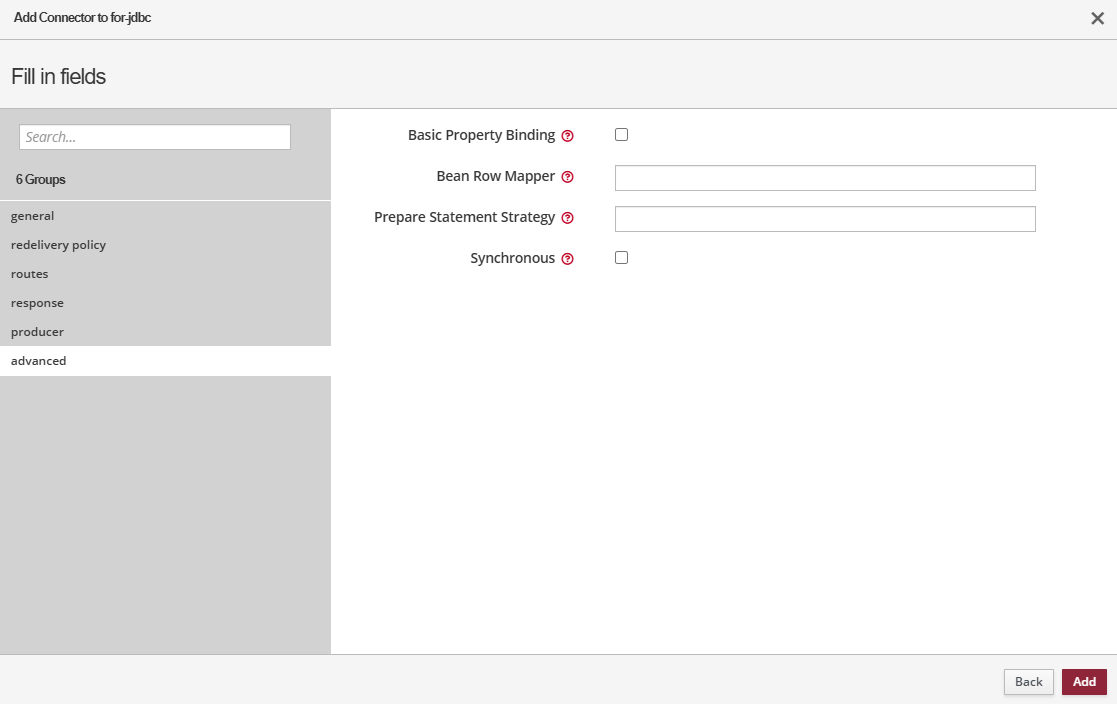
Task: Show help tooltip for Synchronous option
Action: 567,259
